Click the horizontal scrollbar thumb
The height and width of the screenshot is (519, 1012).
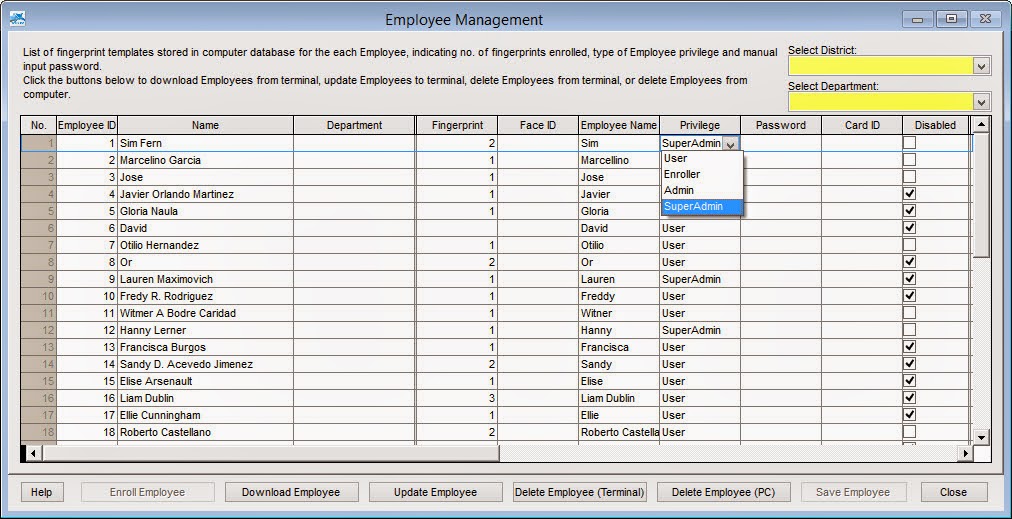270,453
